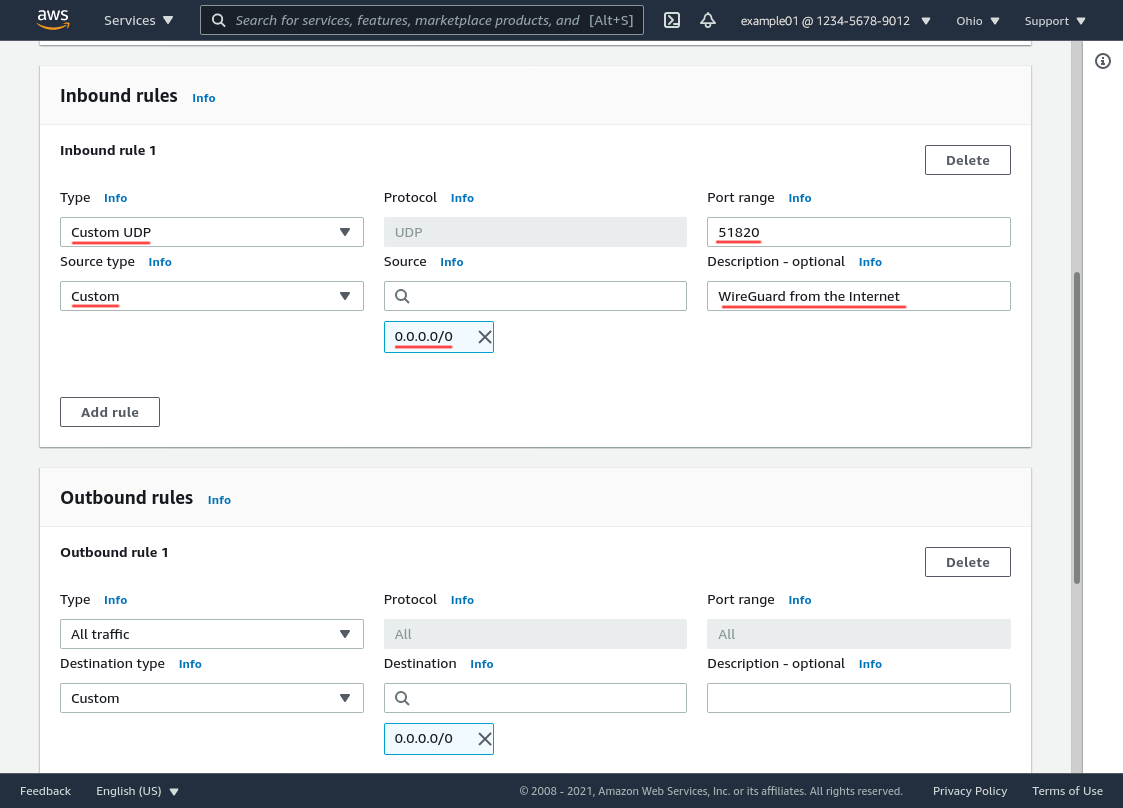The width and height of the screenshot is (1123, 808).
Task: Click the Inbound rule 1 title
Action: pyautogui.click(x=108, y=150)
